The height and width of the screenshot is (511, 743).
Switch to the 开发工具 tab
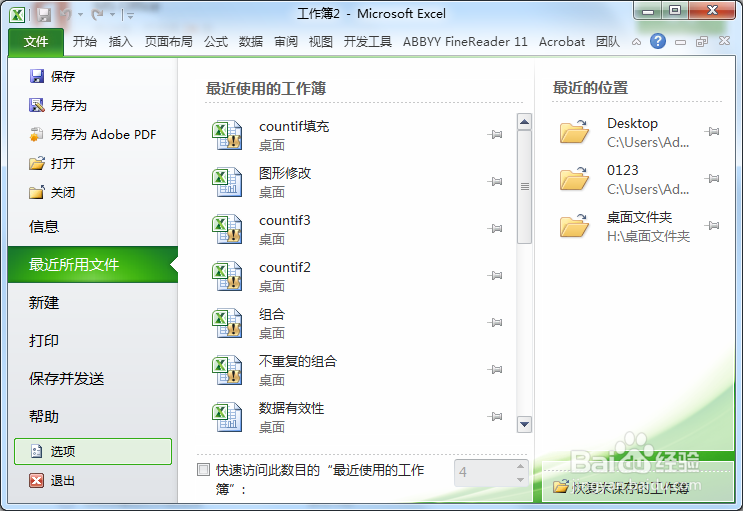click(x=368, y=42)
